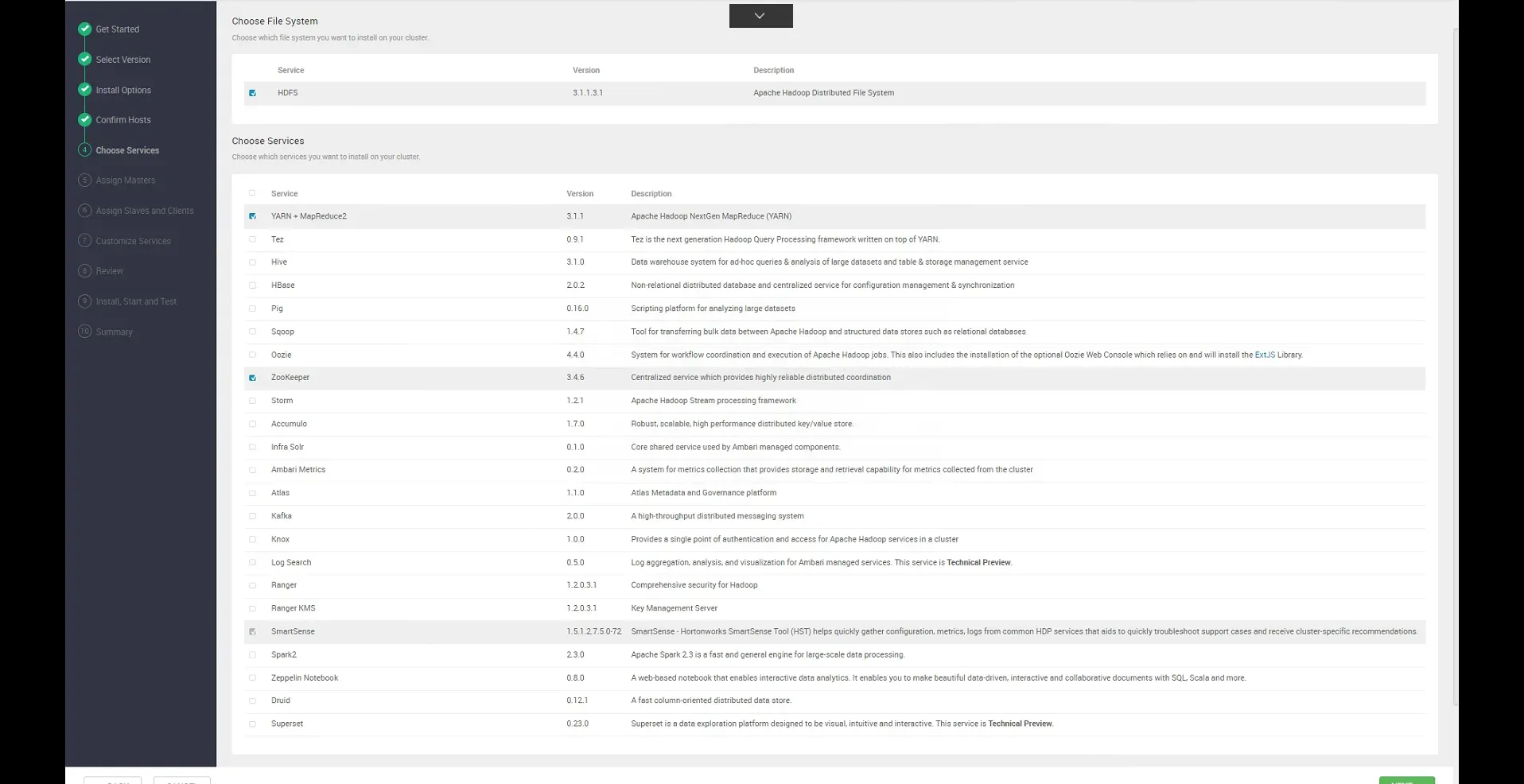Viewport: 1524px width, 784px height.
Task: Expand the dark chevron dropdown at top
Action: [x=760, y=16]
